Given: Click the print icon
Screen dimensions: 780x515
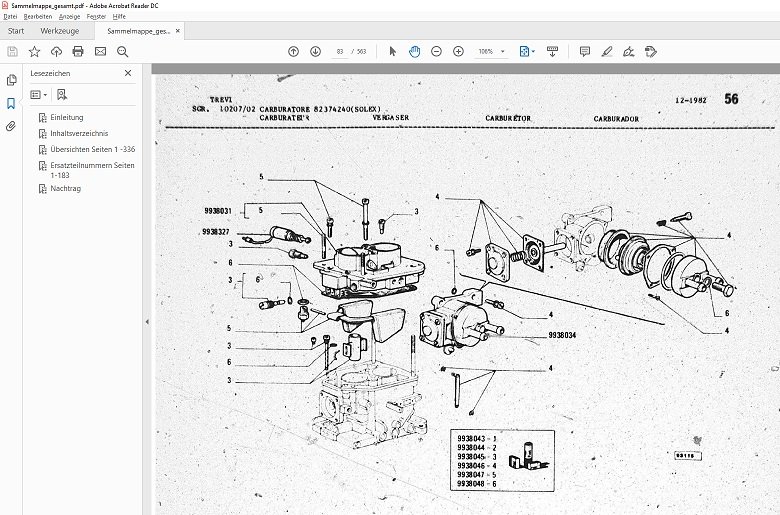Looking at the screenshot, I should tap(78, 51).
